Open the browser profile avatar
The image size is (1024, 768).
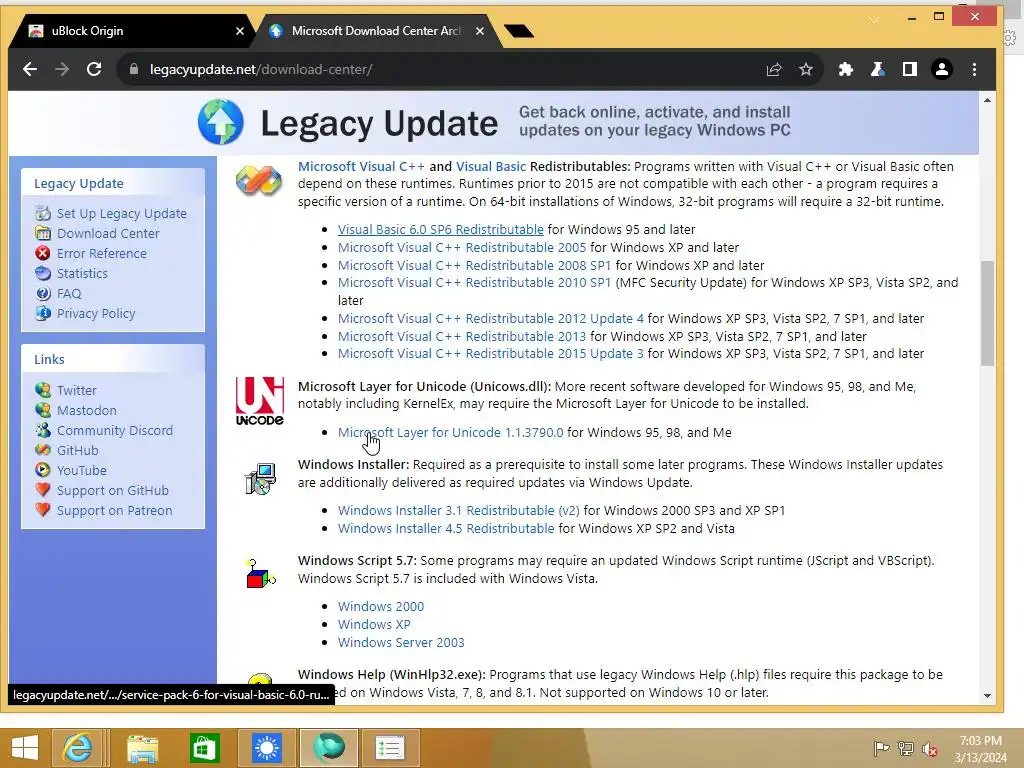pos(942,69)
